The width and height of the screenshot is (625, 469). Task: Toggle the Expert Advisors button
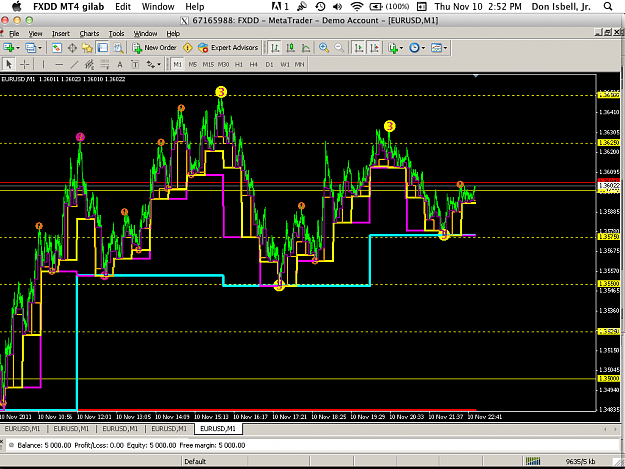click(228, 48)
